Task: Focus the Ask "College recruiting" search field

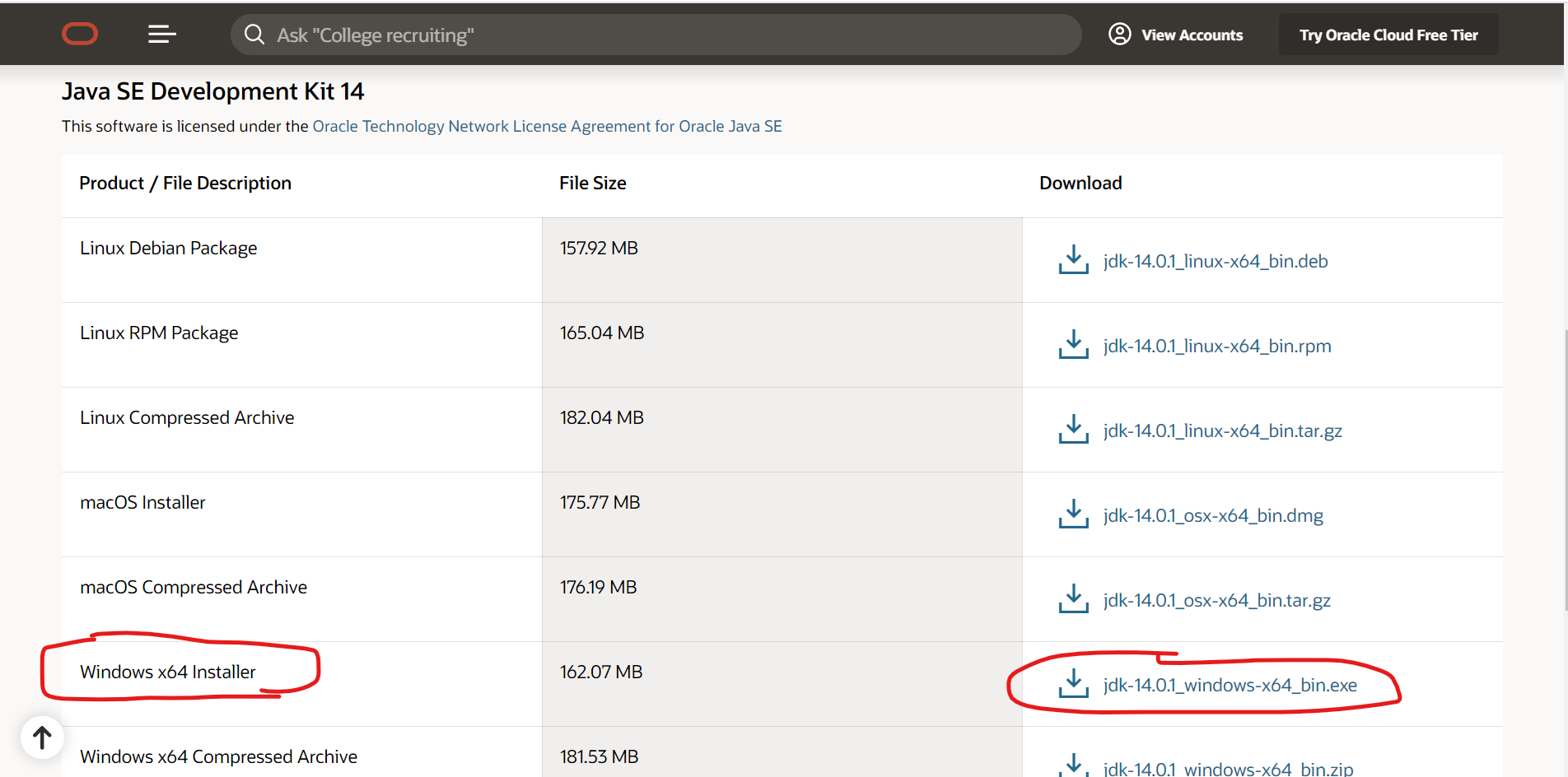Action: 656,35
